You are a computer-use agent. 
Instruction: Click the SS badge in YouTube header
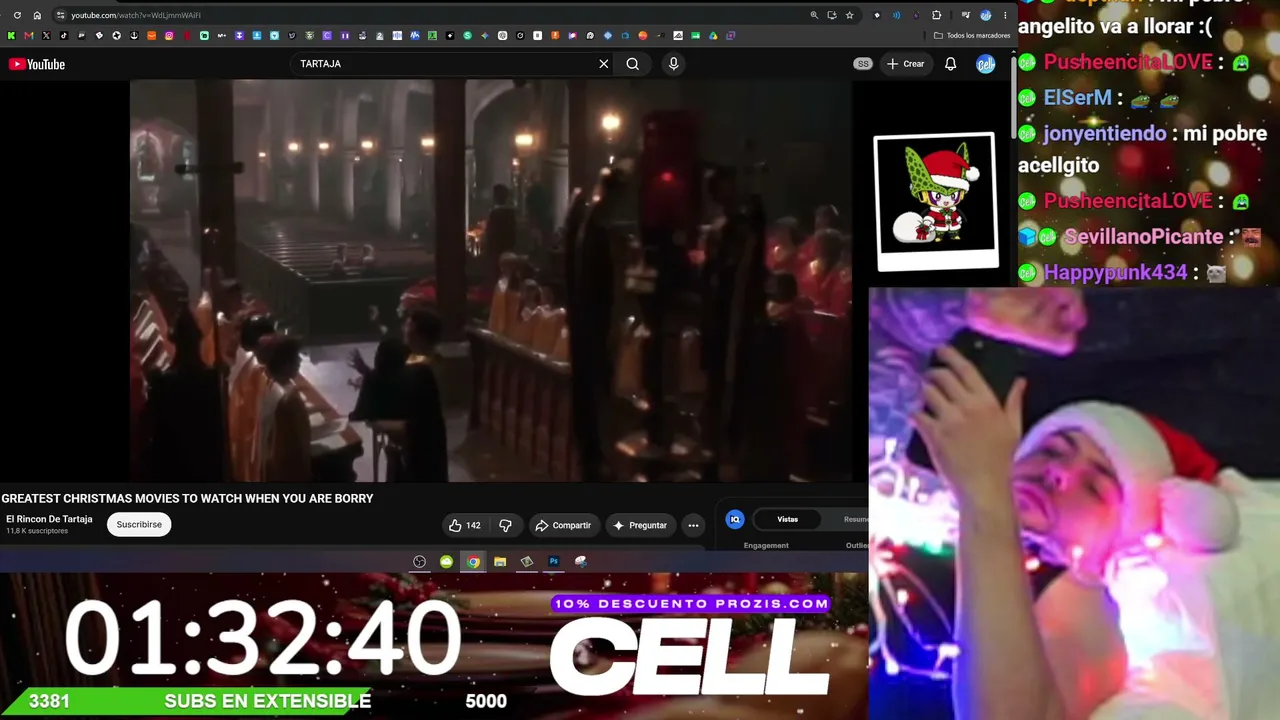click(863, 64)
